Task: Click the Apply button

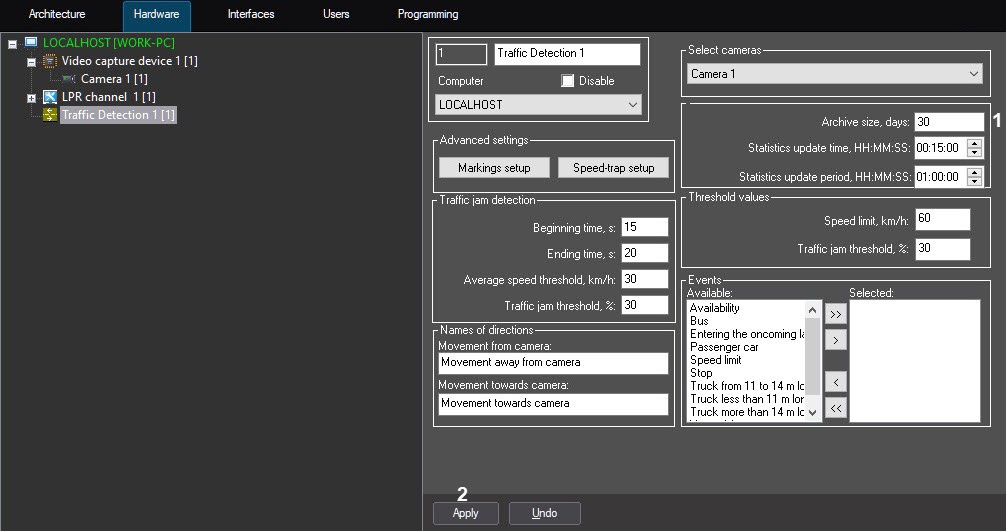Action: pos(465,513)
